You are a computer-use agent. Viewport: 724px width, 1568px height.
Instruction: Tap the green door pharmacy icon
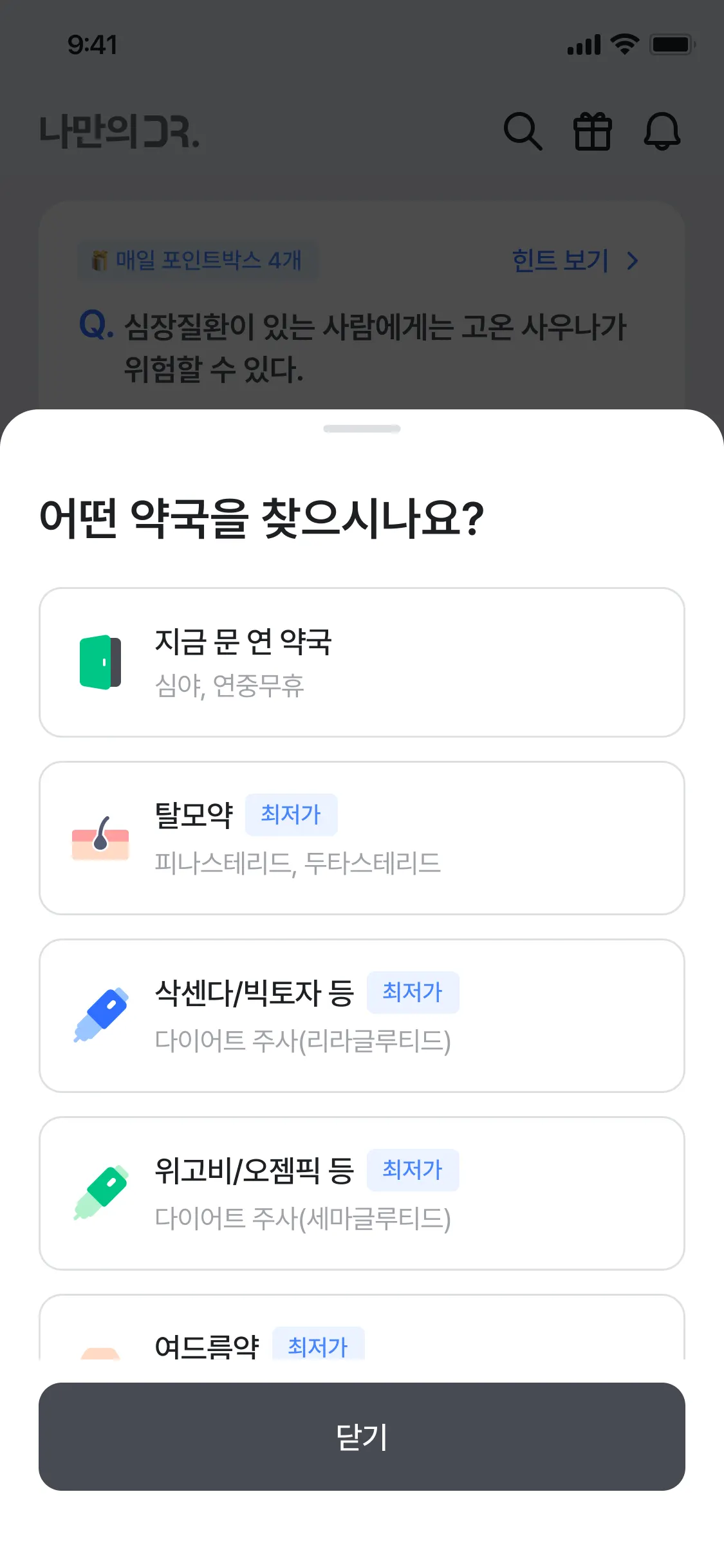tap(100, 662)
